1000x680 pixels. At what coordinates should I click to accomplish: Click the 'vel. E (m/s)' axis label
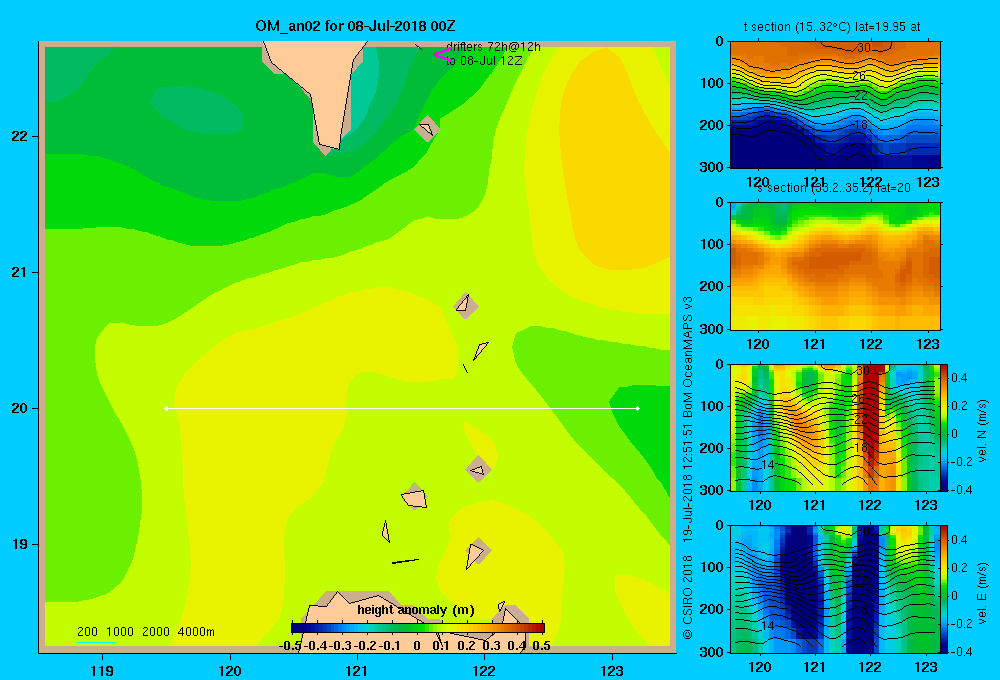(983, 593)
